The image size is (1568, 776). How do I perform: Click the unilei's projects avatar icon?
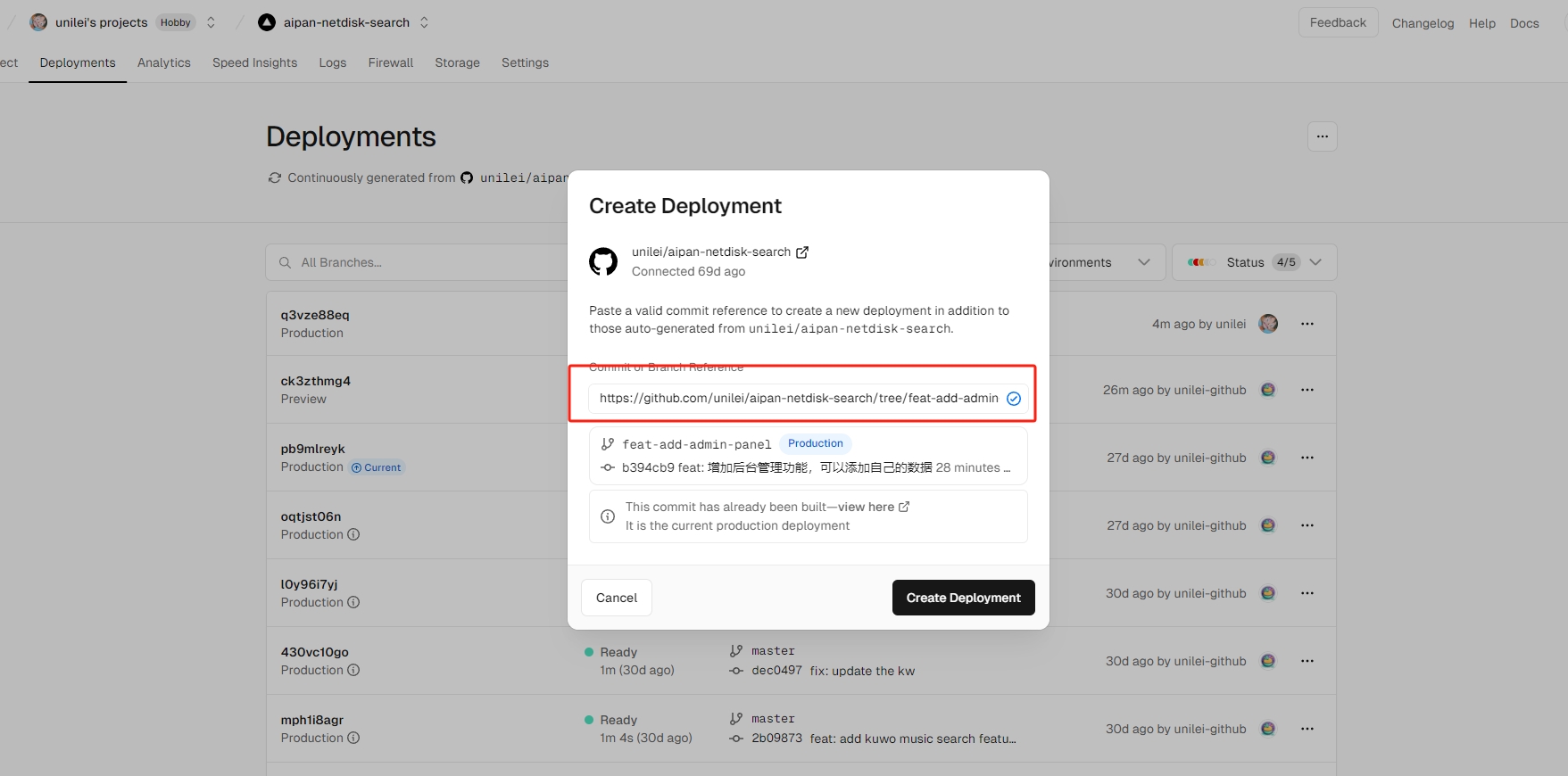38,22
